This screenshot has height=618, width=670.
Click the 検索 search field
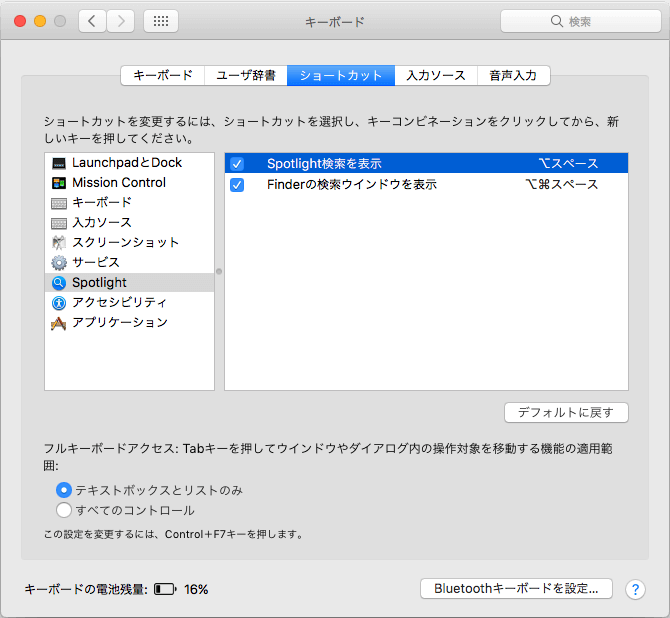pos(581,21)
